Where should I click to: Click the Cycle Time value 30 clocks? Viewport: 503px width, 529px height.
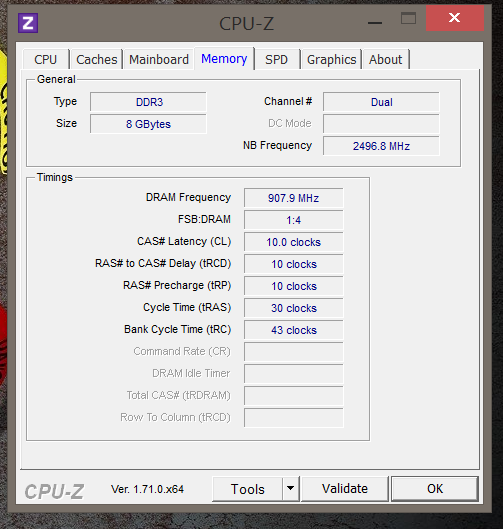click(294, 308)
